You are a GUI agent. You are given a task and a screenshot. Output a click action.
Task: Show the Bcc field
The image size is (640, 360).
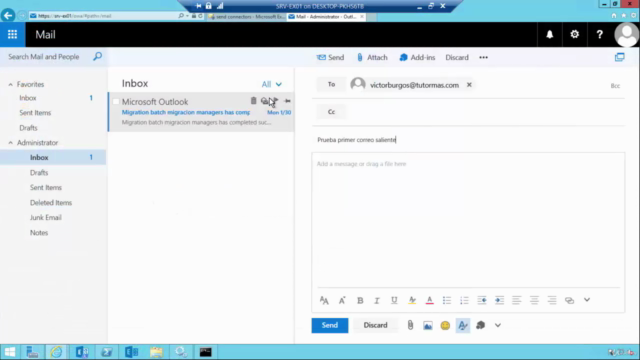(615, 86)
